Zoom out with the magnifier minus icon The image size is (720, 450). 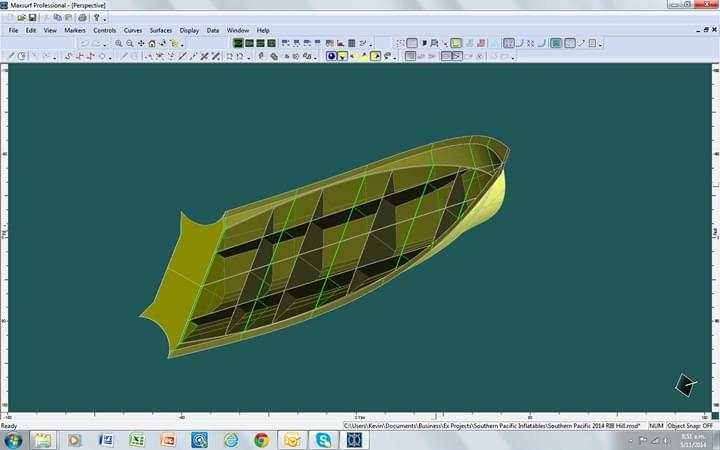(x=129, y=43)
